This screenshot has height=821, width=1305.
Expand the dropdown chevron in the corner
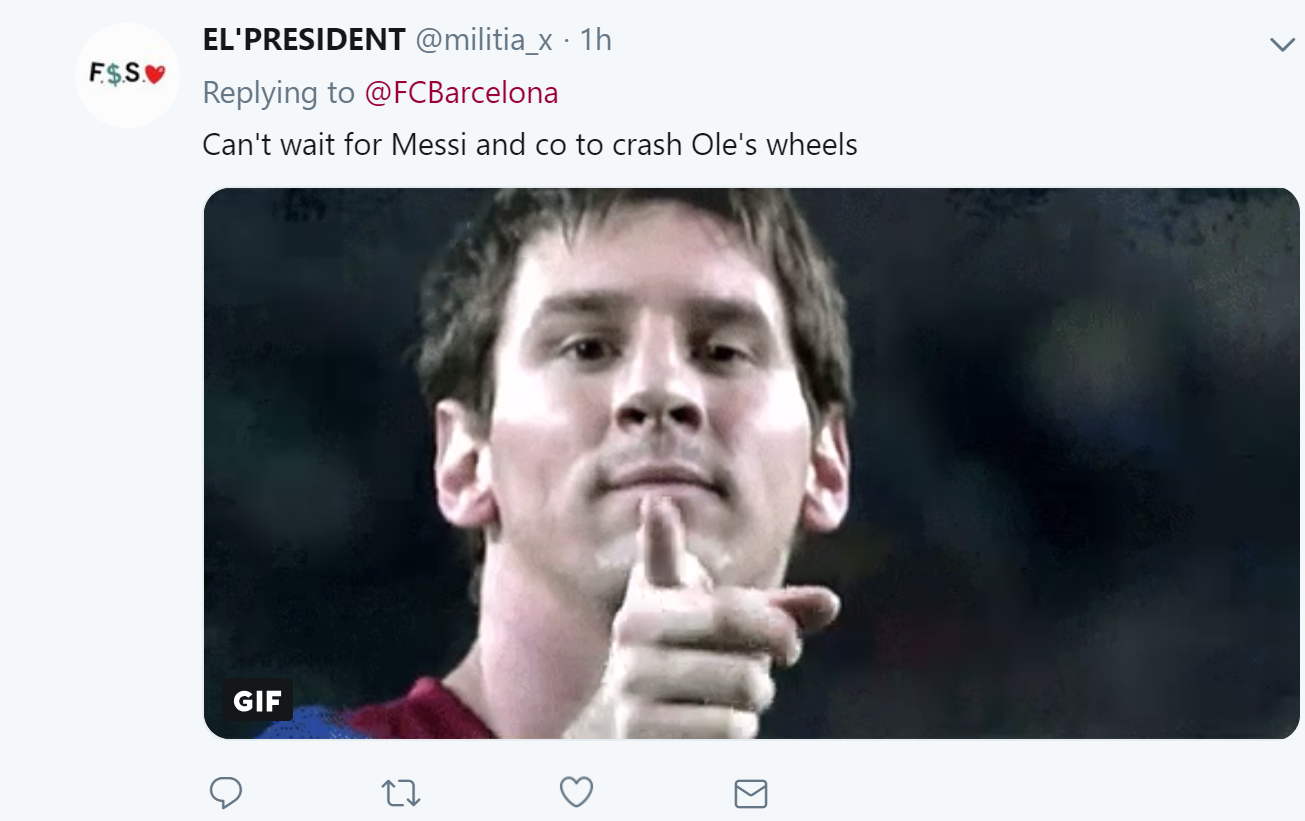[1281, 44]
